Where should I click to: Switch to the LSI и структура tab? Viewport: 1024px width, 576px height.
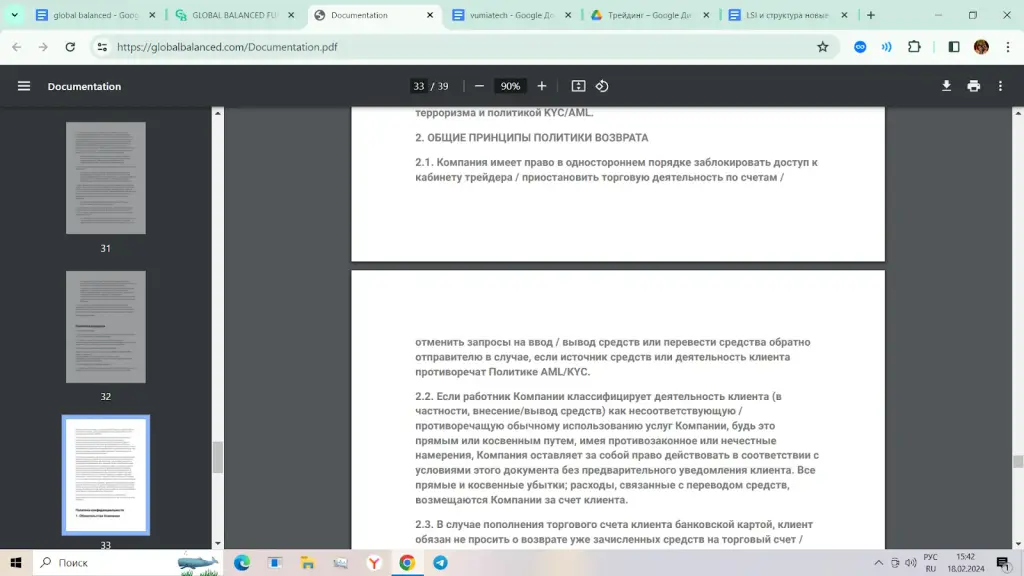click(788, 15)
